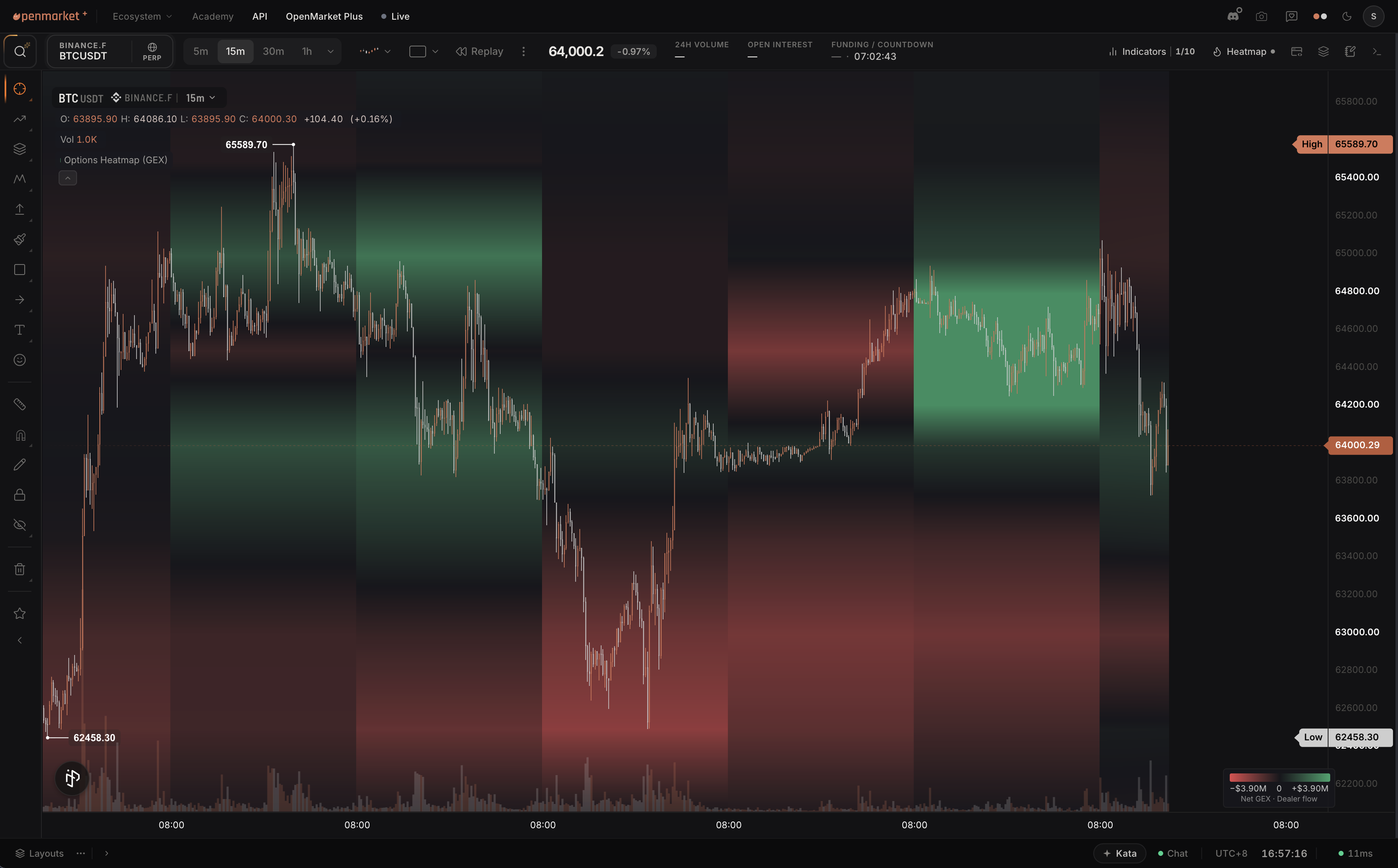Image resolution: width=1398 pixels, height=868 pixels.
Task: Select the brush drawing tool
Action: [20, 239]
